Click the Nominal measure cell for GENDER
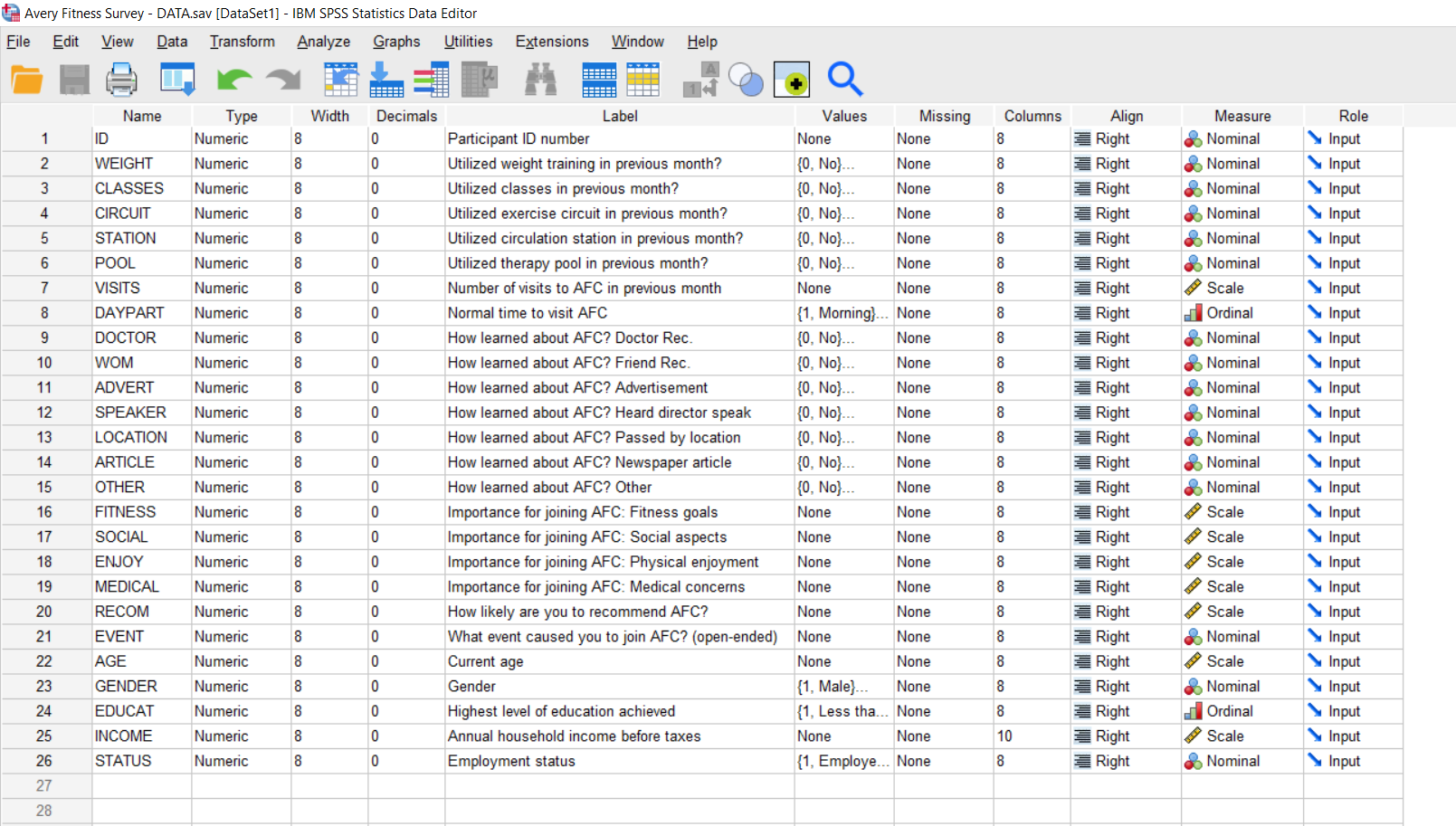 (1242, 687)
